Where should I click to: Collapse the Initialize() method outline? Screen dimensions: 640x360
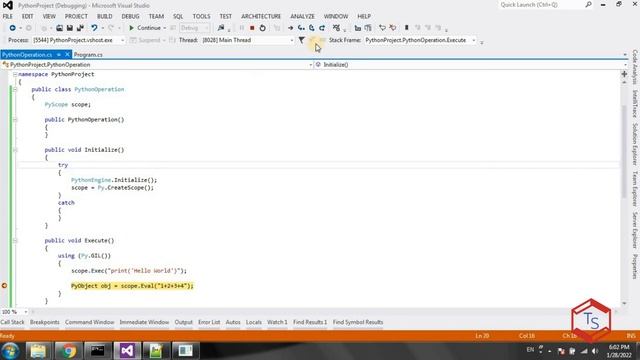click(x=15, y=150)
